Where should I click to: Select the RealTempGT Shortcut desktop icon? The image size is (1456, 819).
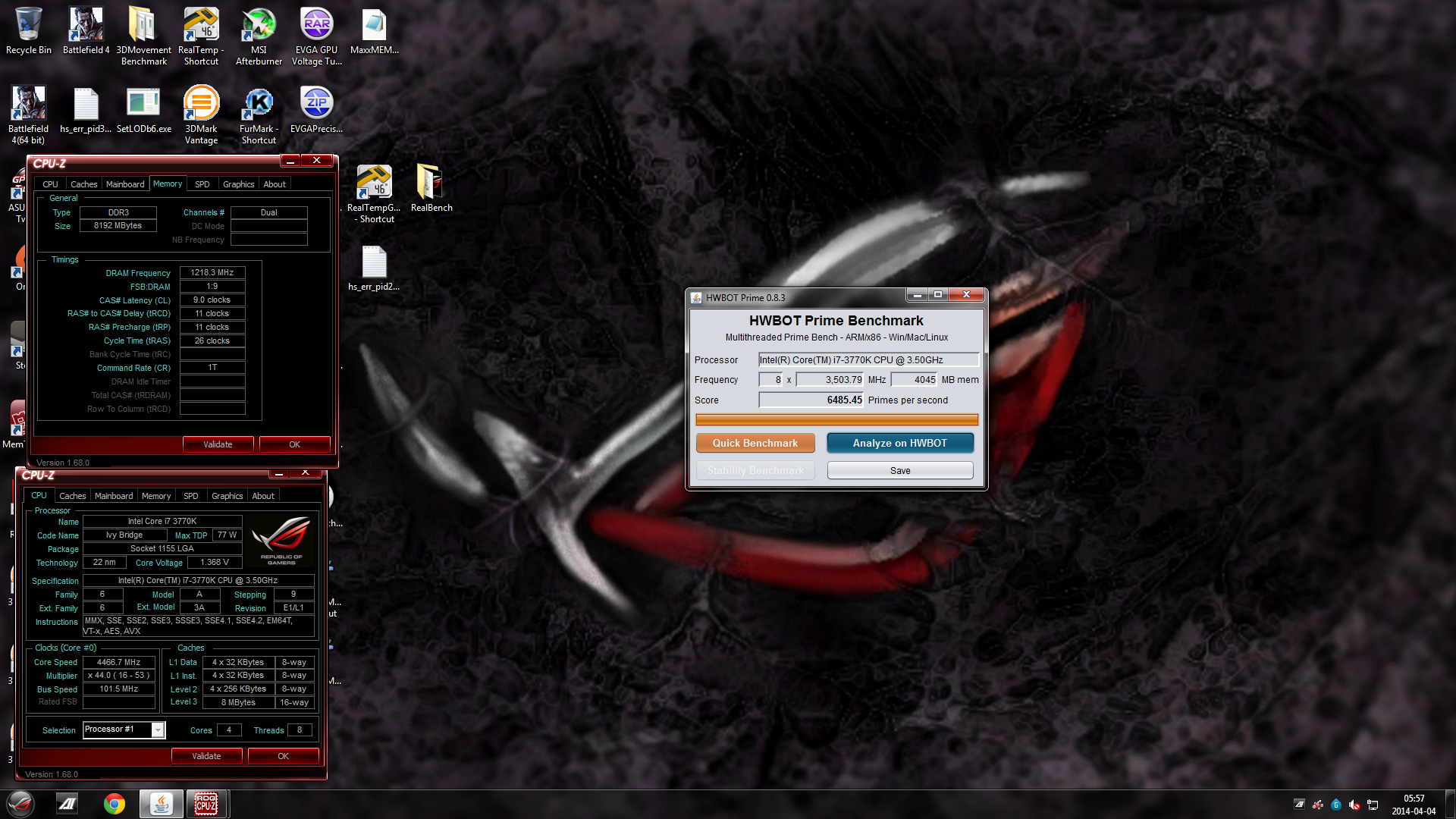(x=374, y=193)
